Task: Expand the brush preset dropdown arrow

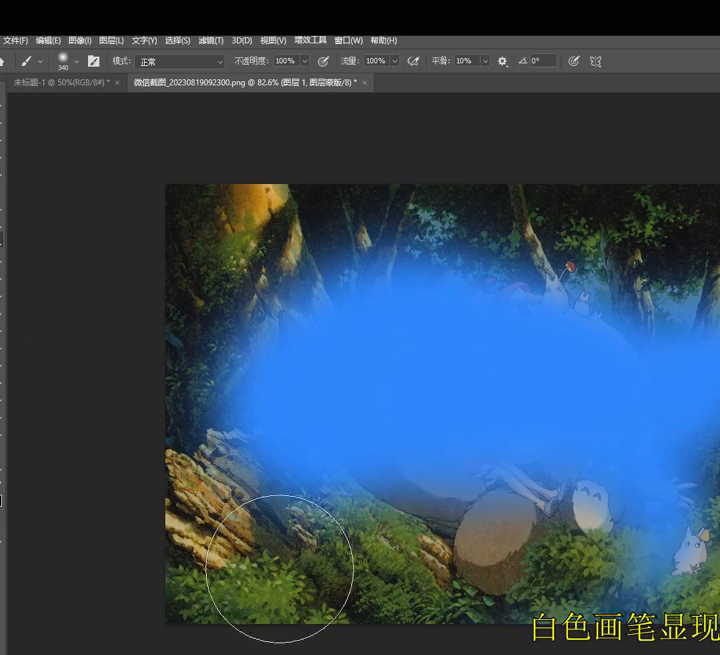Action: click(x=77, y=62)
